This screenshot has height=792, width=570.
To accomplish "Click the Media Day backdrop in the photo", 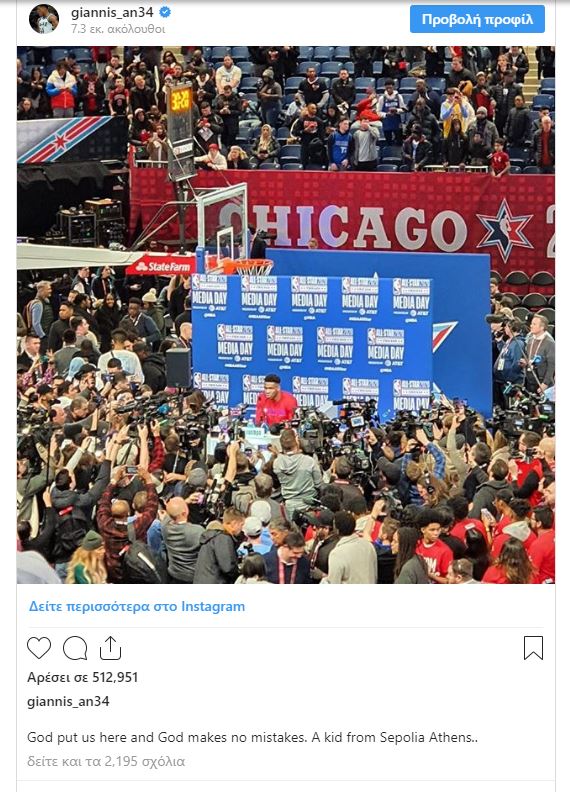I will pyautogui.click(x=312, y=340).
